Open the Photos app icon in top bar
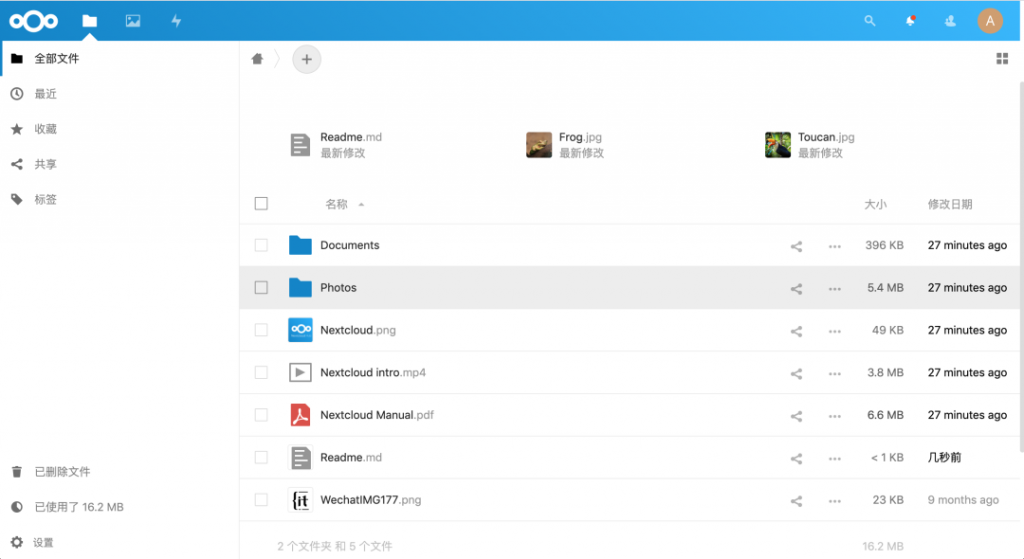This screenshot has height=559, width=1024. click(x=132, y=20)
